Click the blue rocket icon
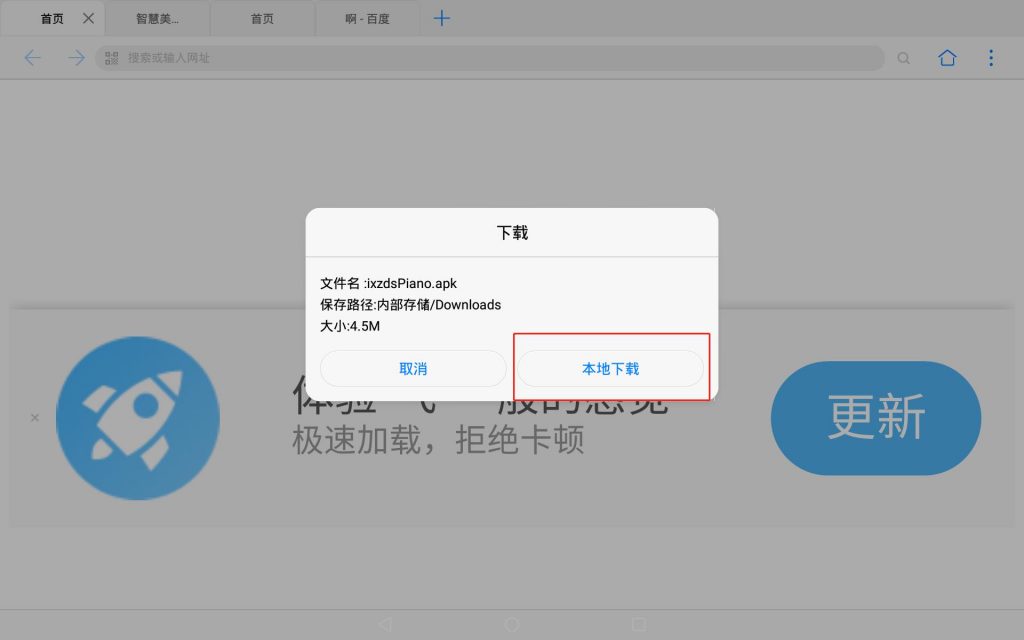 click(137, 417)
